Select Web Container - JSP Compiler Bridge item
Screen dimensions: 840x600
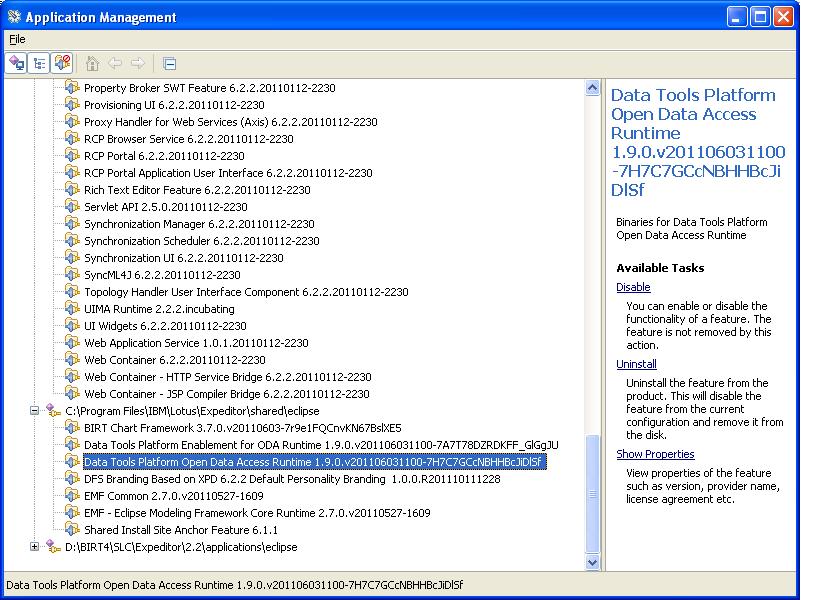tap(227, 394)
